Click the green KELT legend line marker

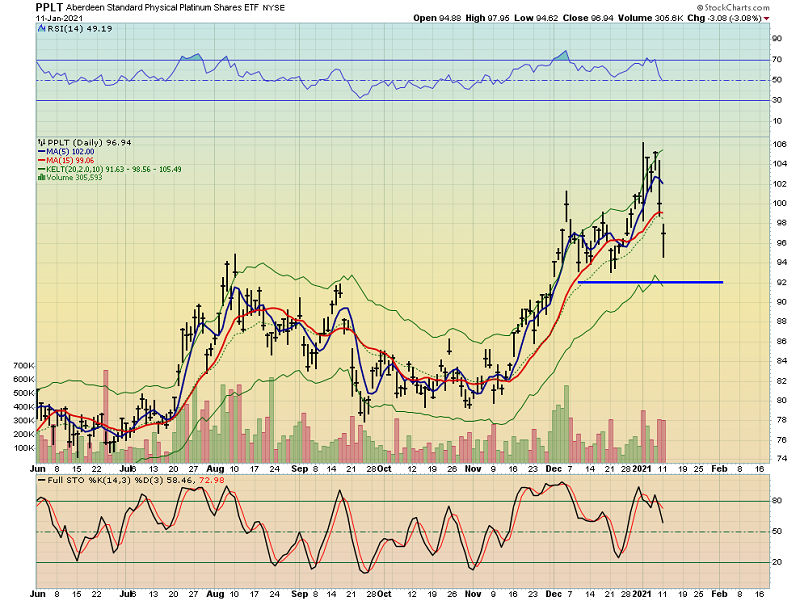coord(40,170)
